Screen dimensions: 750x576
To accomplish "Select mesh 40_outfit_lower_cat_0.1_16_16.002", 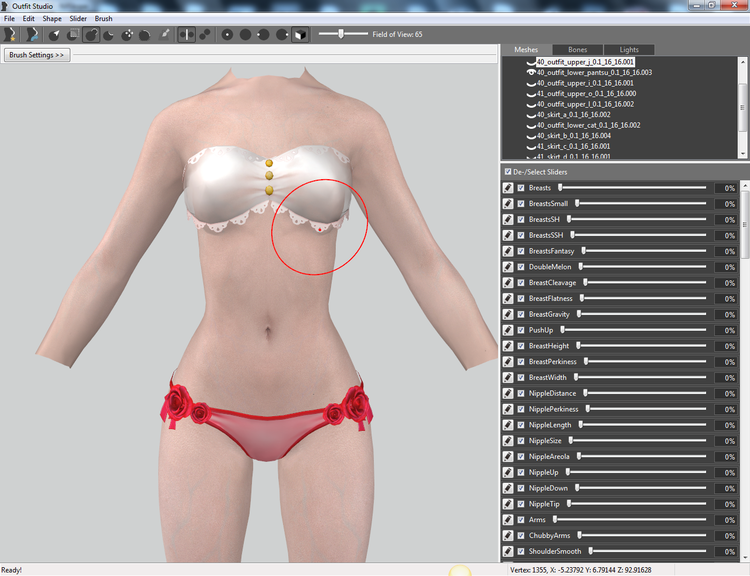I will tap(588, 125).
